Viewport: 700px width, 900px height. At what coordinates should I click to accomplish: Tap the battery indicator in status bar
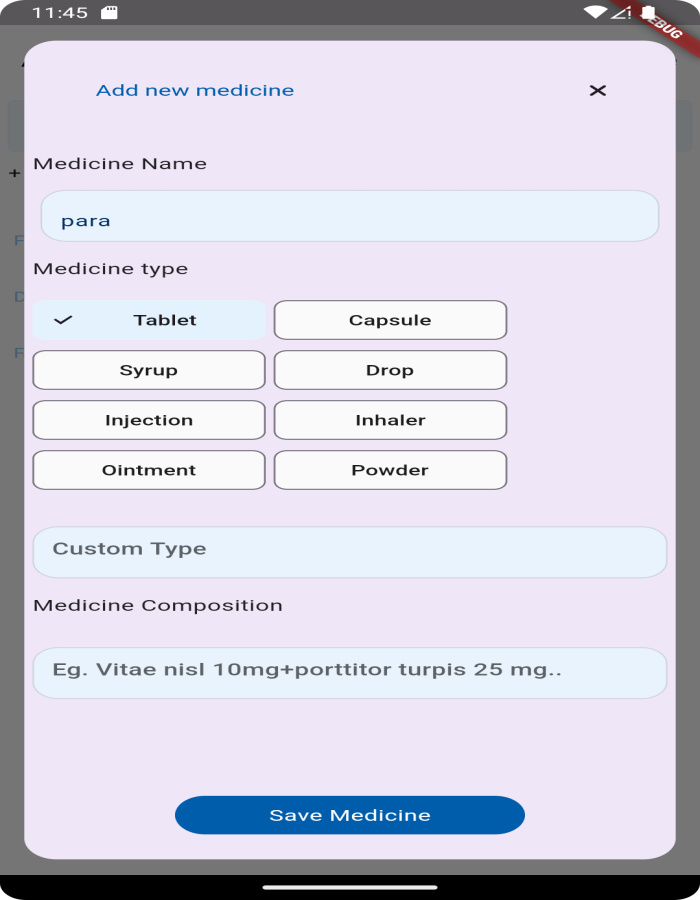click(x=646, y=14)
